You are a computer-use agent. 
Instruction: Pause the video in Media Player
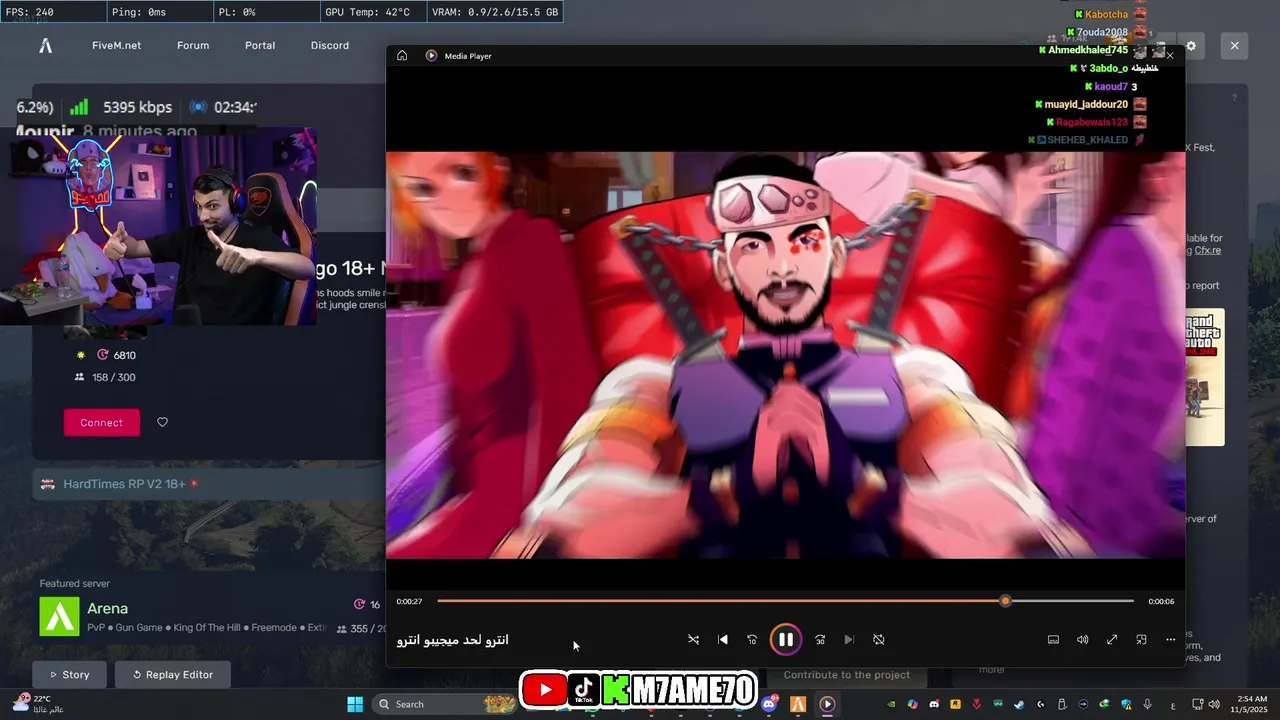pyautogui.click(x=785, y=640)
